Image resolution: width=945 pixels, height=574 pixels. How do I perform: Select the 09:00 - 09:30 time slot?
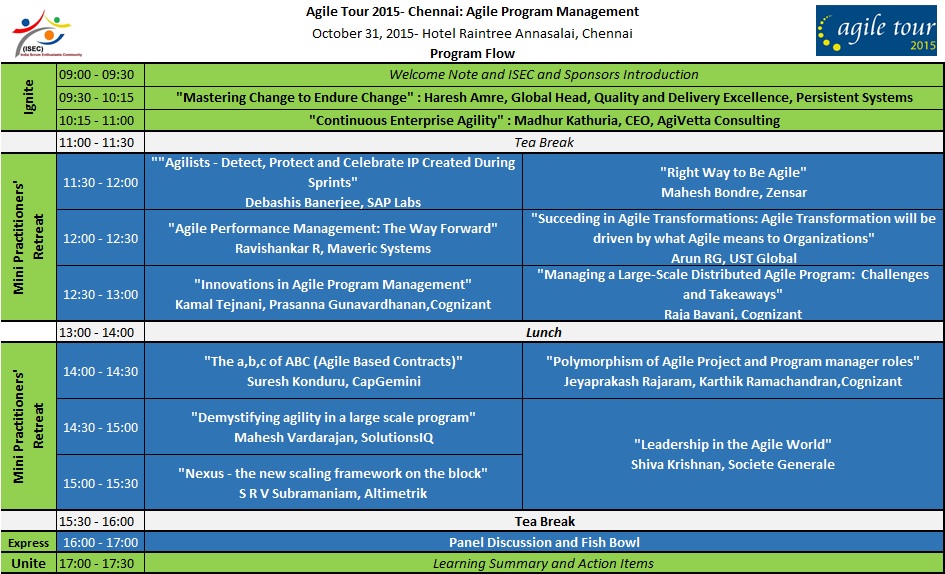[101, 75]
